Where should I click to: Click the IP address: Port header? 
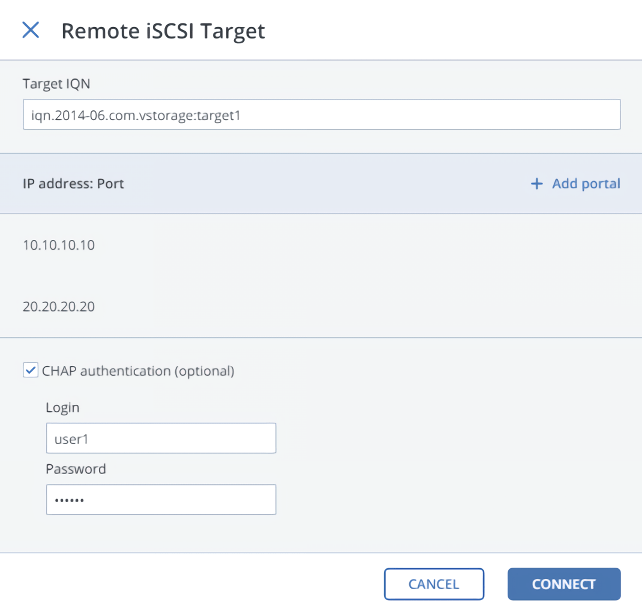[x=73, y=184]
